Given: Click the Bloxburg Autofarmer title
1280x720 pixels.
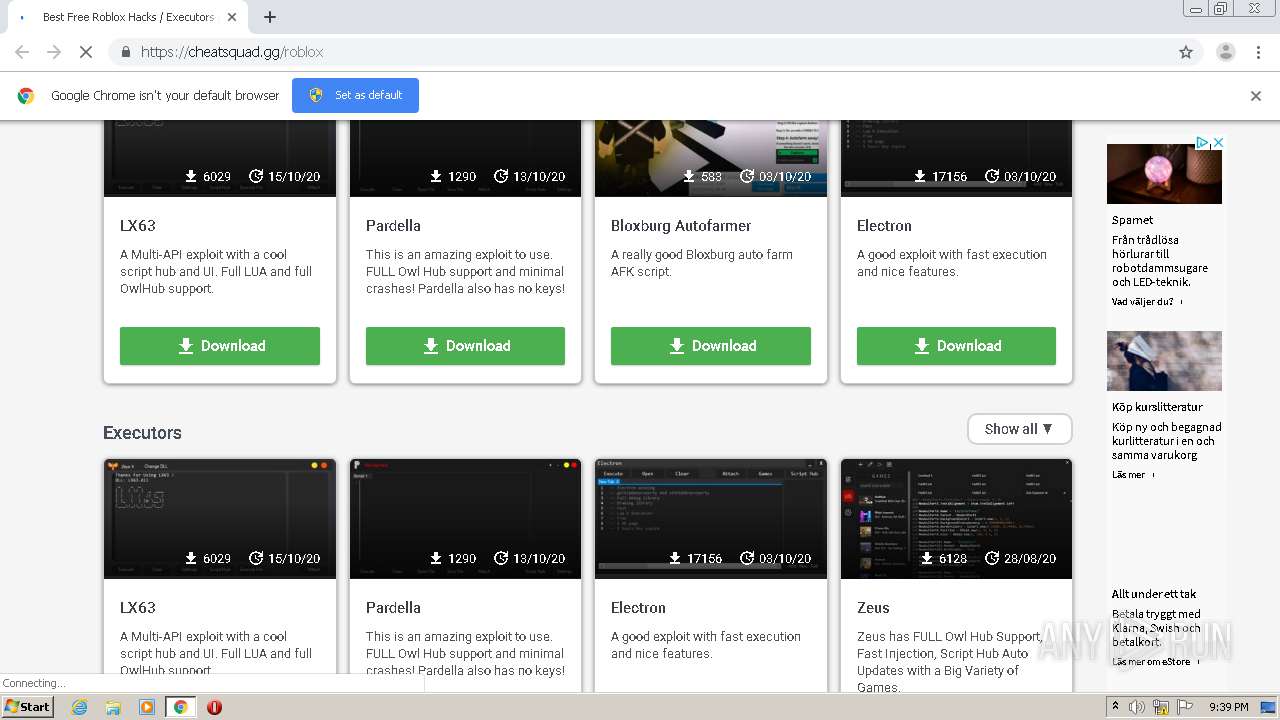Looking at the screenshot, I should (681, 226).
